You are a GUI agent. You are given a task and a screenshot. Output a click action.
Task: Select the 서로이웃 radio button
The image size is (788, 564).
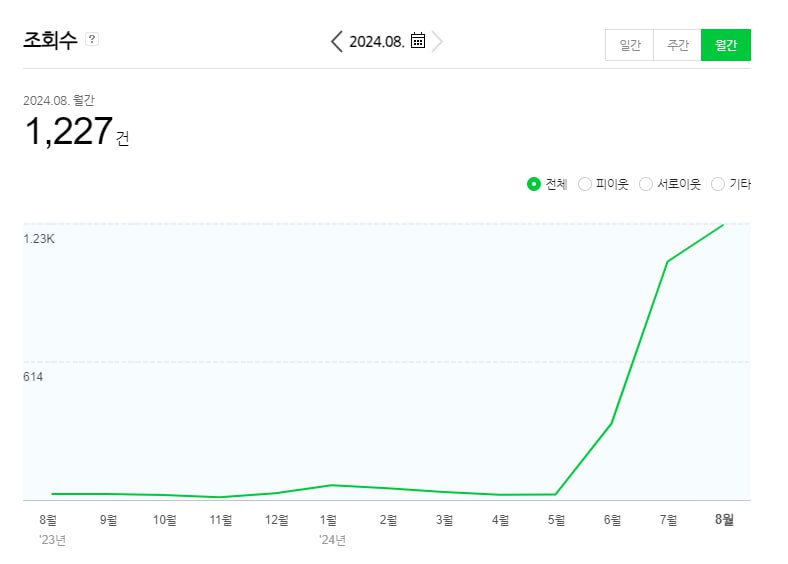[x=646, y=184]
